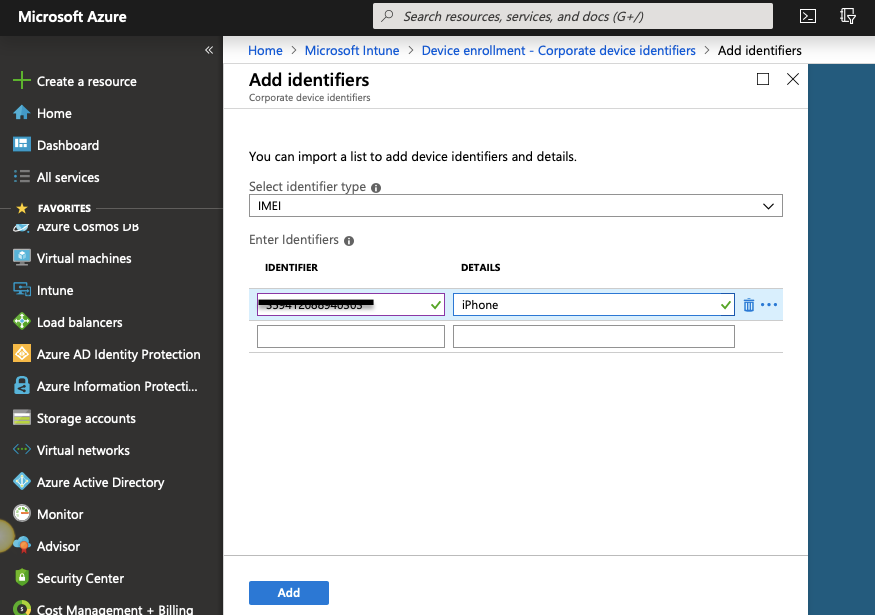
Task: Delete the iPhone identifier row with trash icon
Action: [749, 305]
